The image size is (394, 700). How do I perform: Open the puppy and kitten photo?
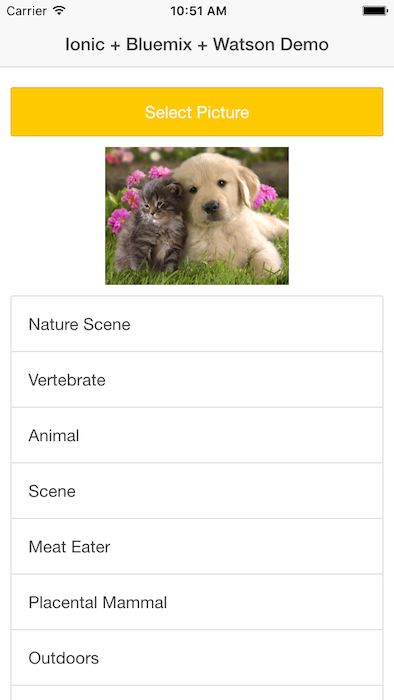click(x=197, y=216)
